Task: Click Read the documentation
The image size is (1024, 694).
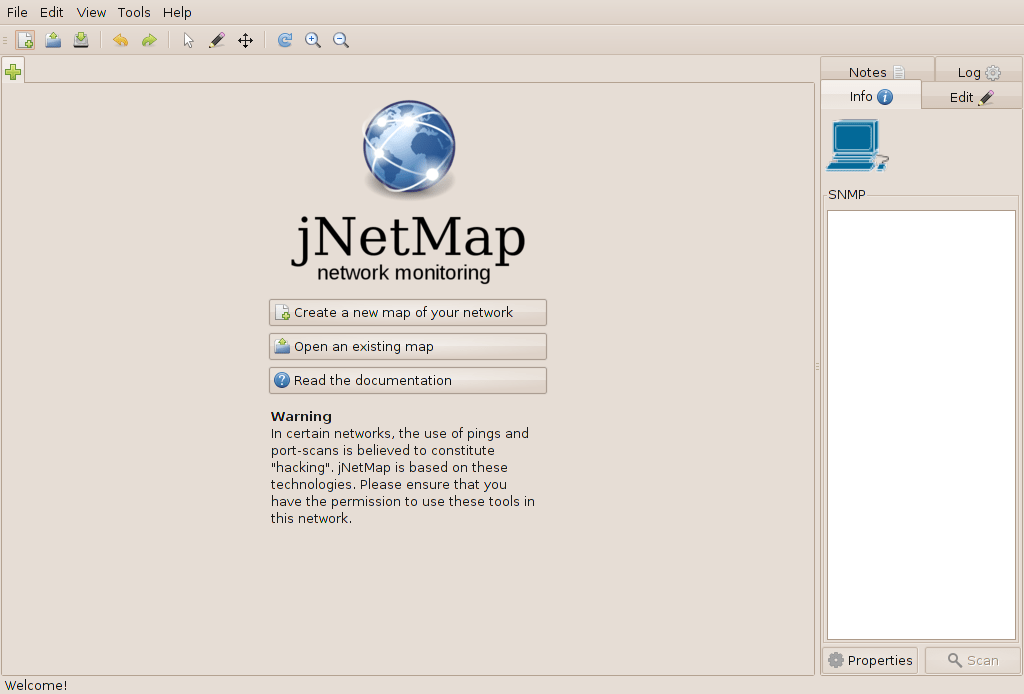Action: (407, 380)
